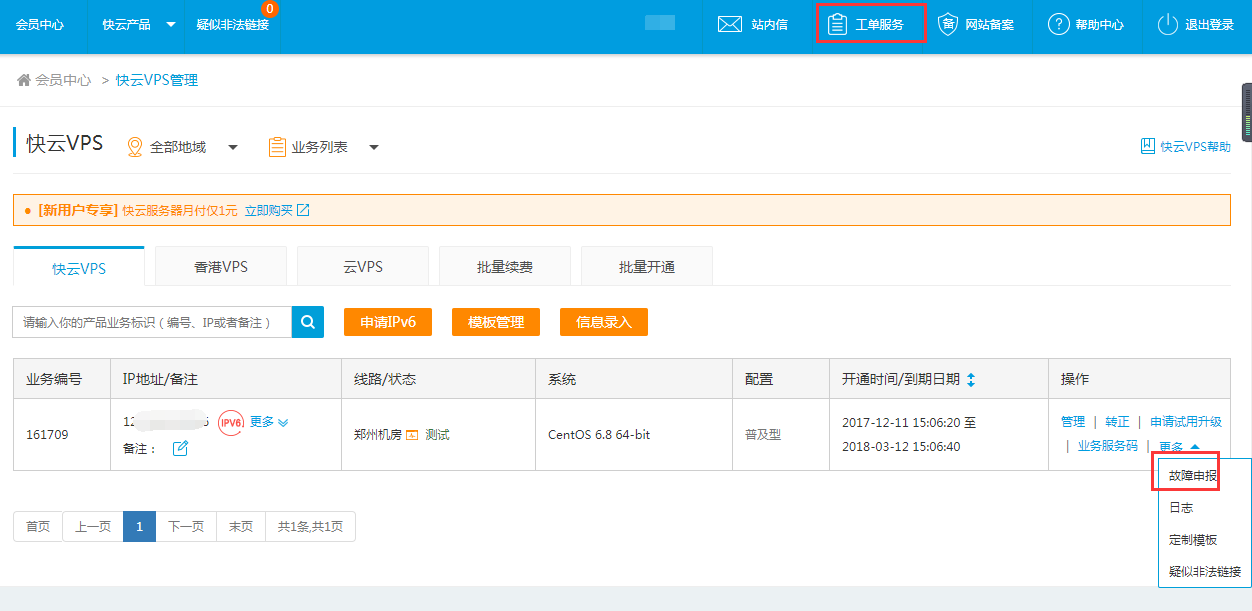Toggle sort on 开通时间/到期日期 column
1252x611 pixels.
click(x=971, y=380)
